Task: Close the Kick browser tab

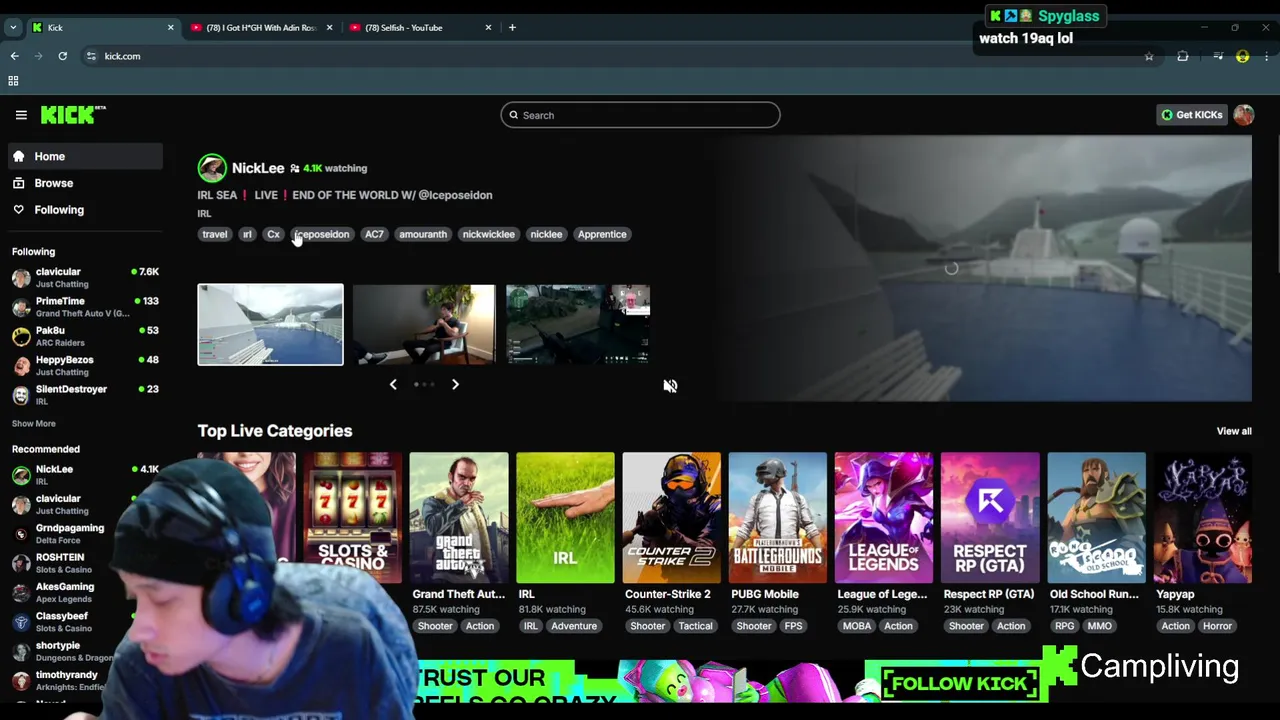Action: (x=170, y=28)
